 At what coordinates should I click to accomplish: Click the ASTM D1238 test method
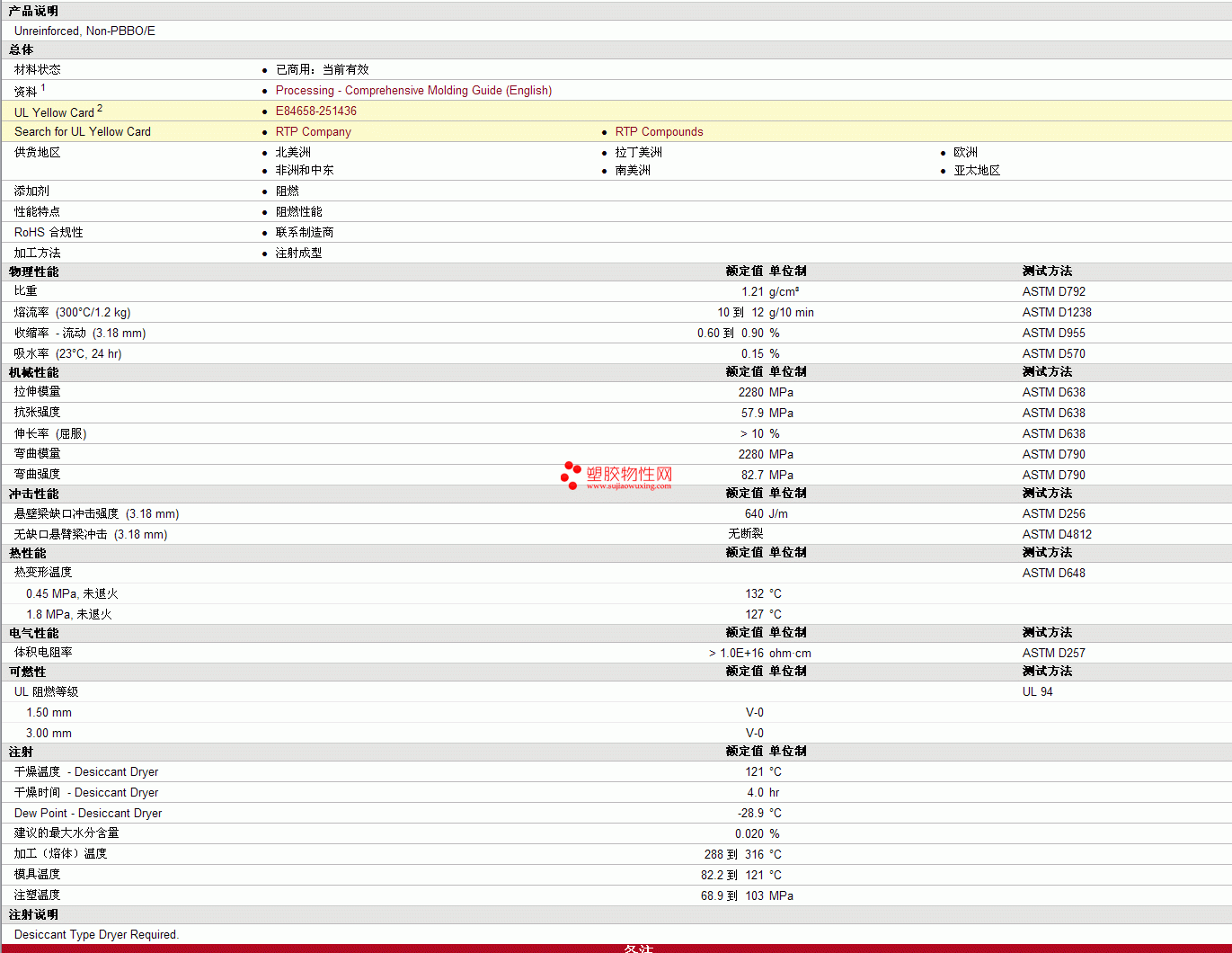click(x=1057, y=313)
